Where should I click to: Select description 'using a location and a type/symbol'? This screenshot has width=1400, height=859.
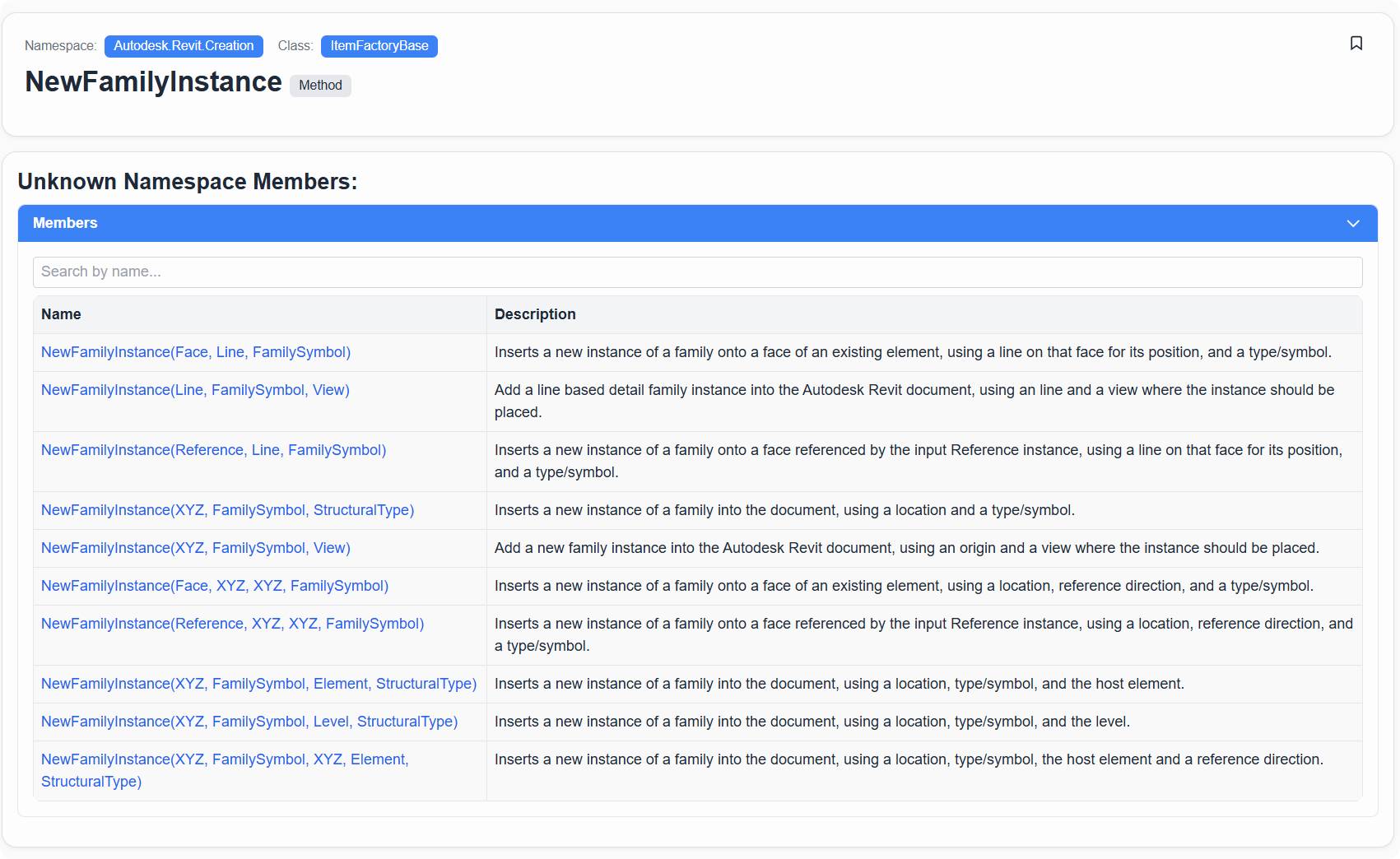784,510
